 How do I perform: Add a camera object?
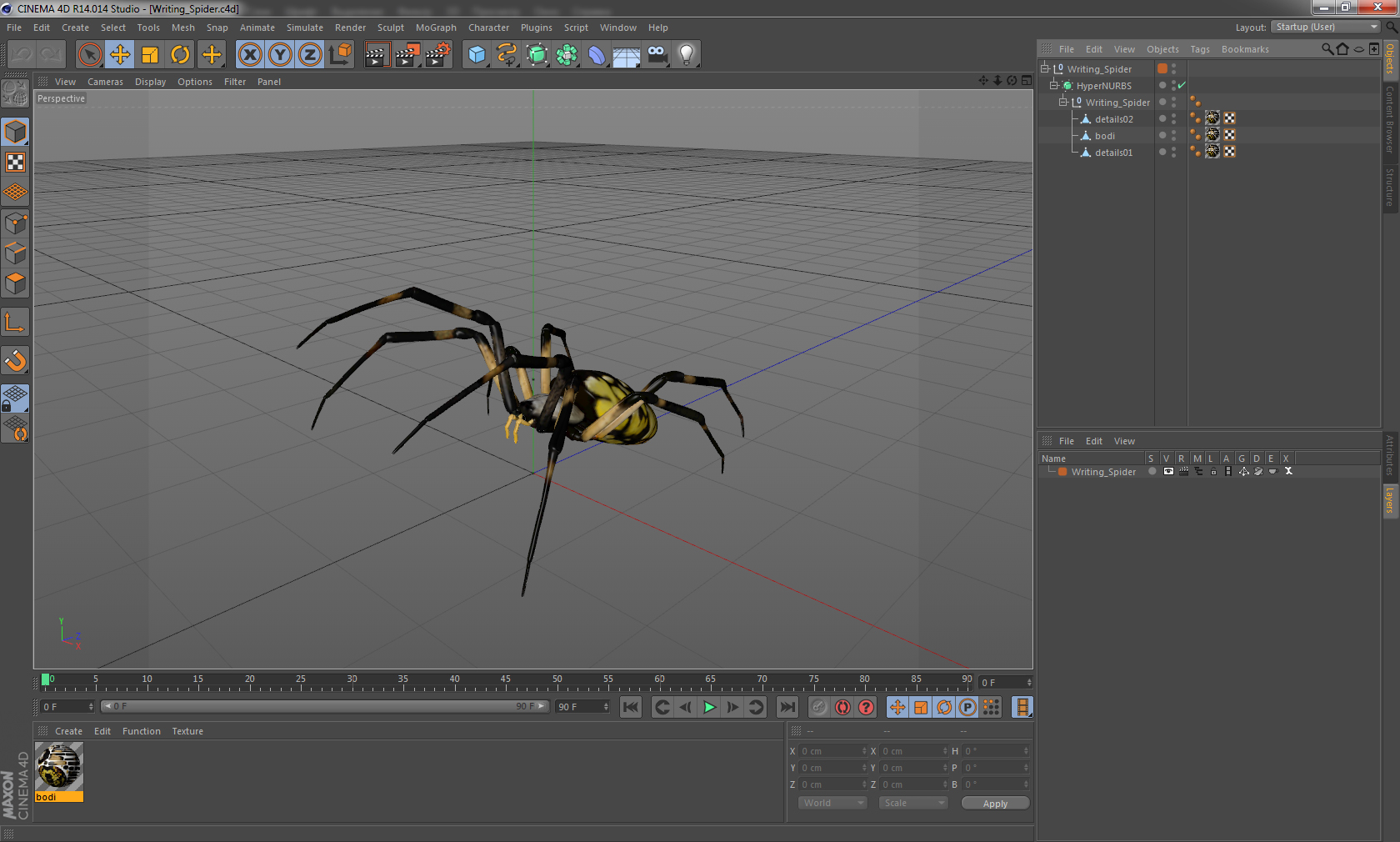click(x=657, y=55)
